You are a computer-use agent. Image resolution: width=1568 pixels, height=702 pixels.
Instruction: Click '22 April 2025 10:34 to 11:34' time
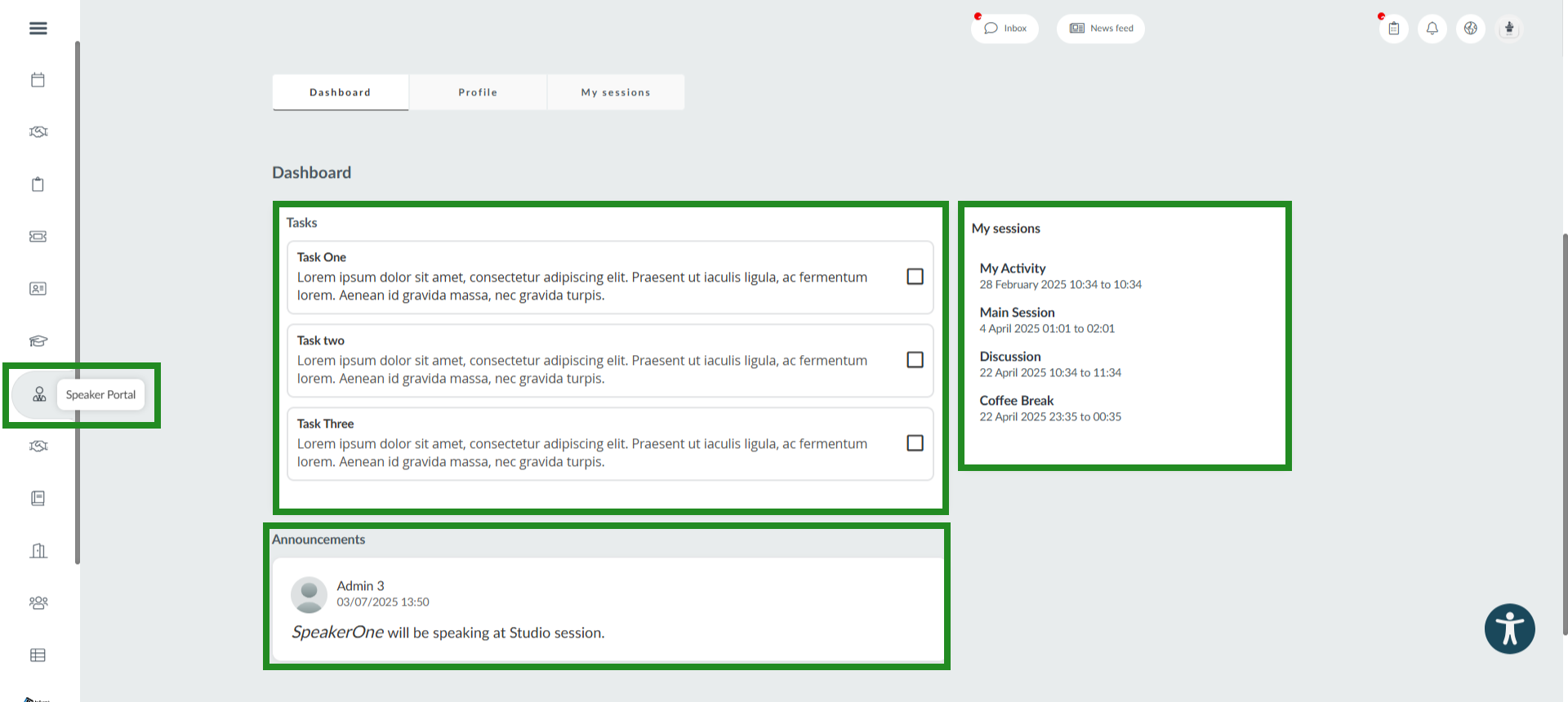[1050, 373]
